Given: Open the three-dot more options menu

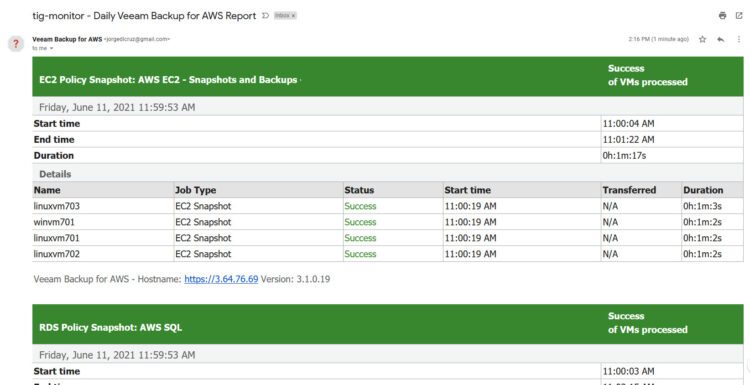Looking at the screenshot, I should [x=739, y=39].
